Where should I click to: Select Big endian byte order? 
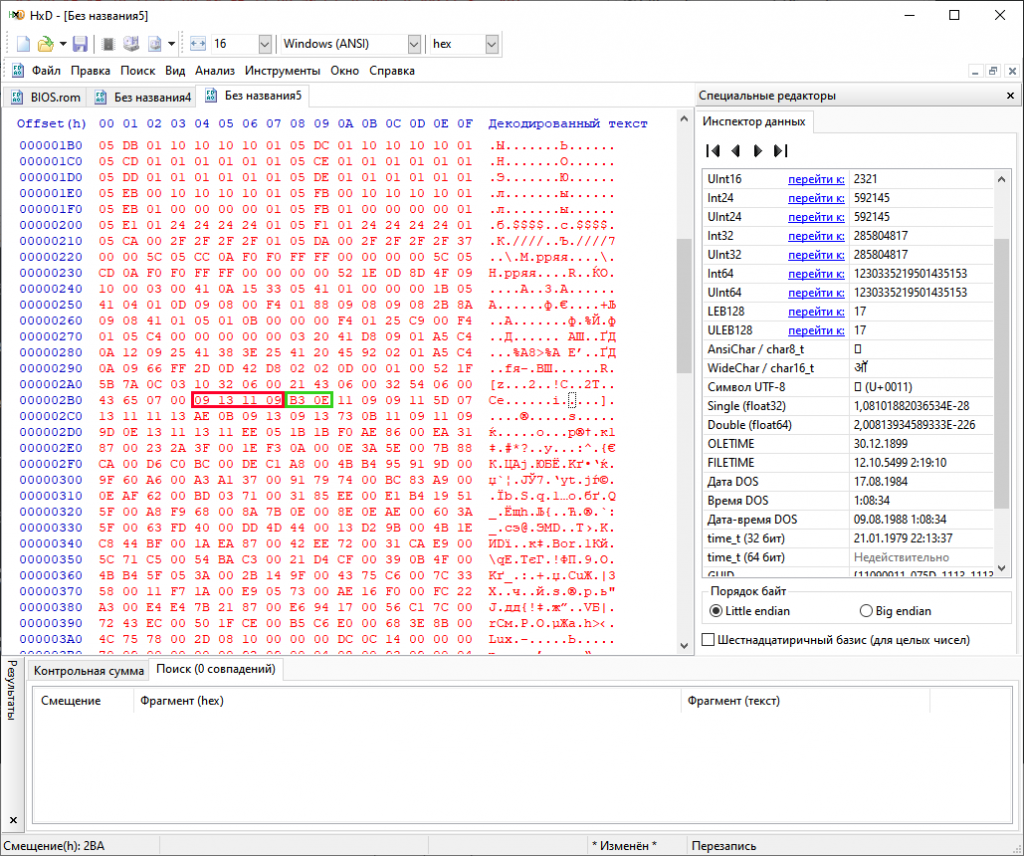[866, 610]
